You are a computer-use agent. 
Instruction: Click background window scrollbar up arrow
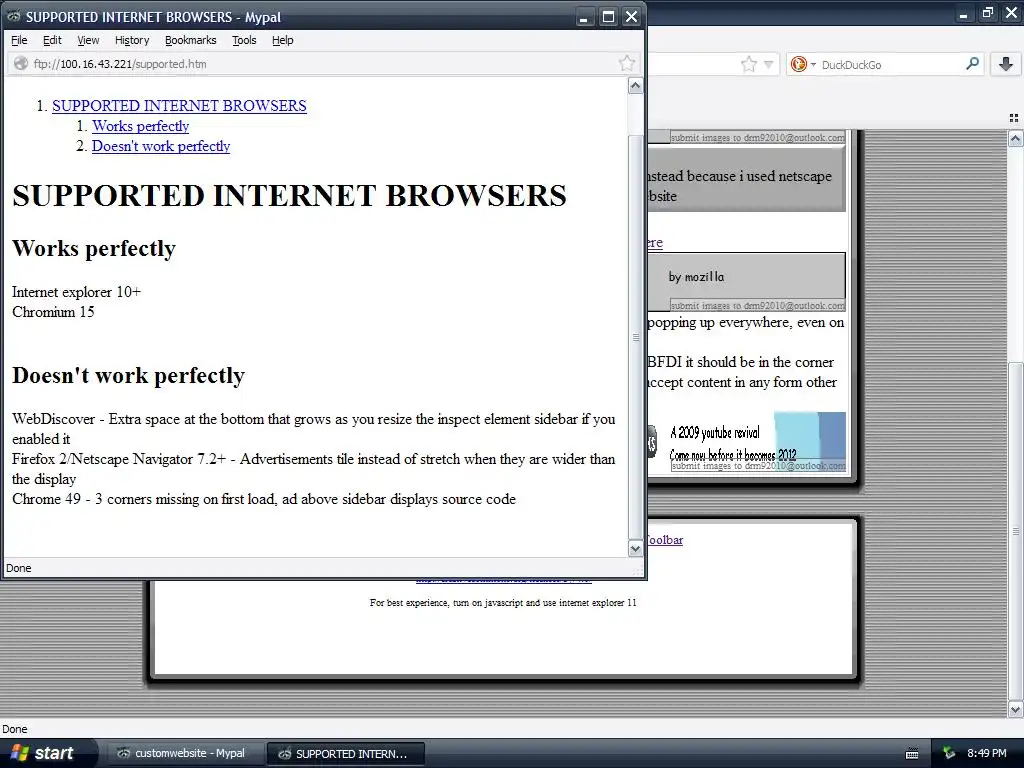point(1015,138)
